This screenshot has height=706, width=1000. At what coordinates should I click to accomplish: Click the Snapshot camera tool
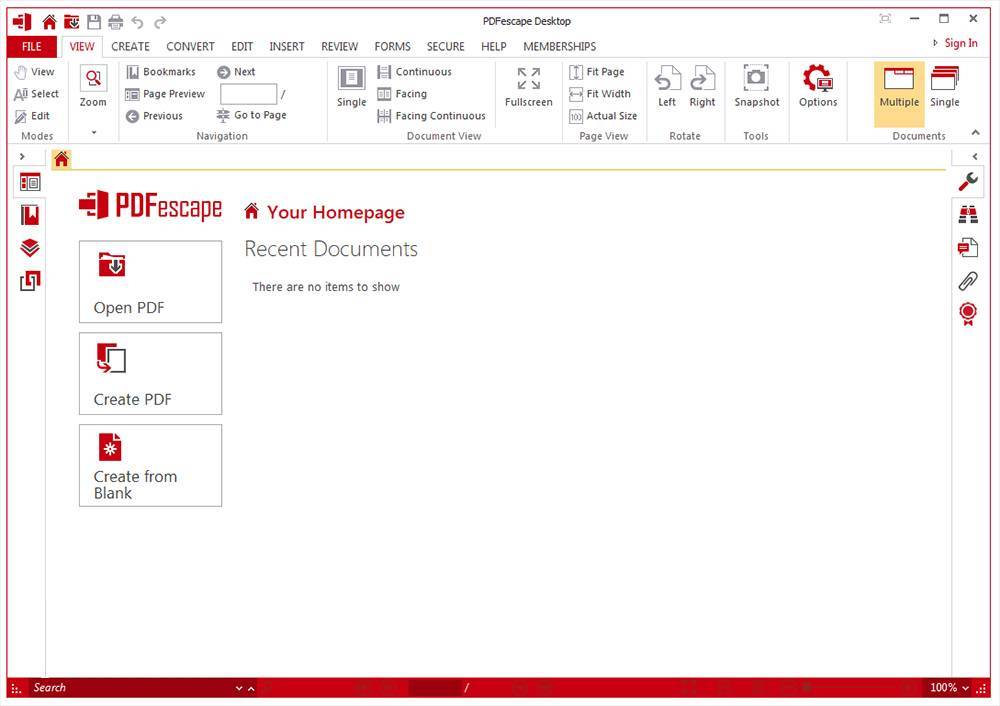pyautogui.click(x=756, y=87)
